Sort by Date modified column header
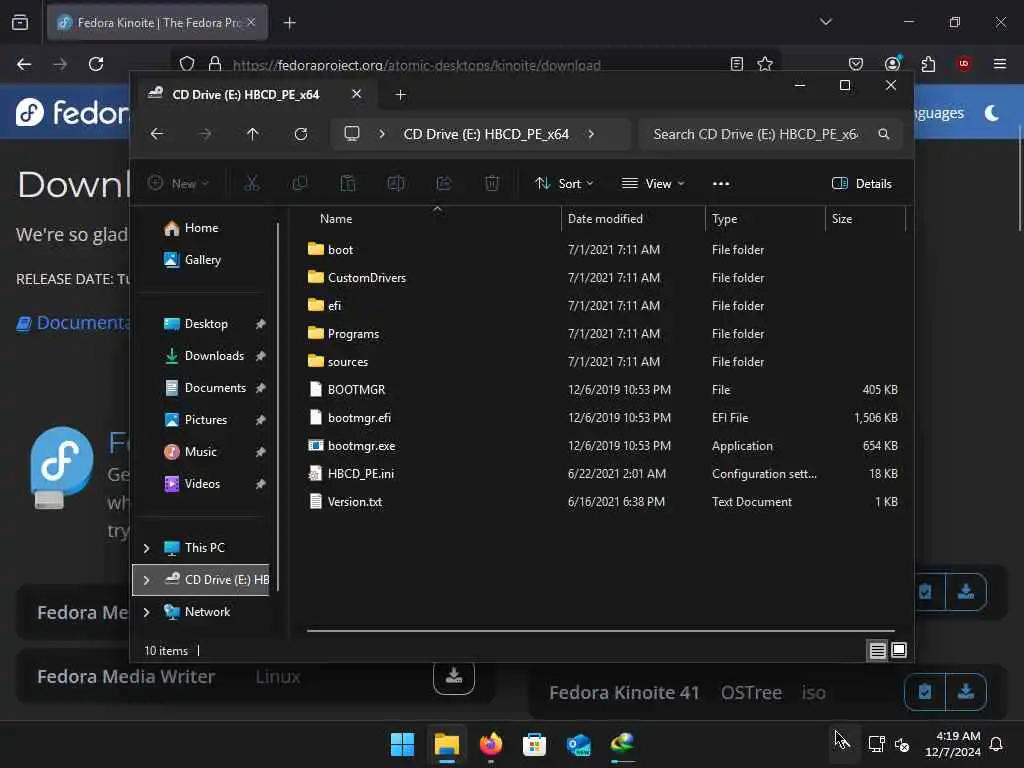The height and width of the screenshot is (768, 1024). point(633,219)
